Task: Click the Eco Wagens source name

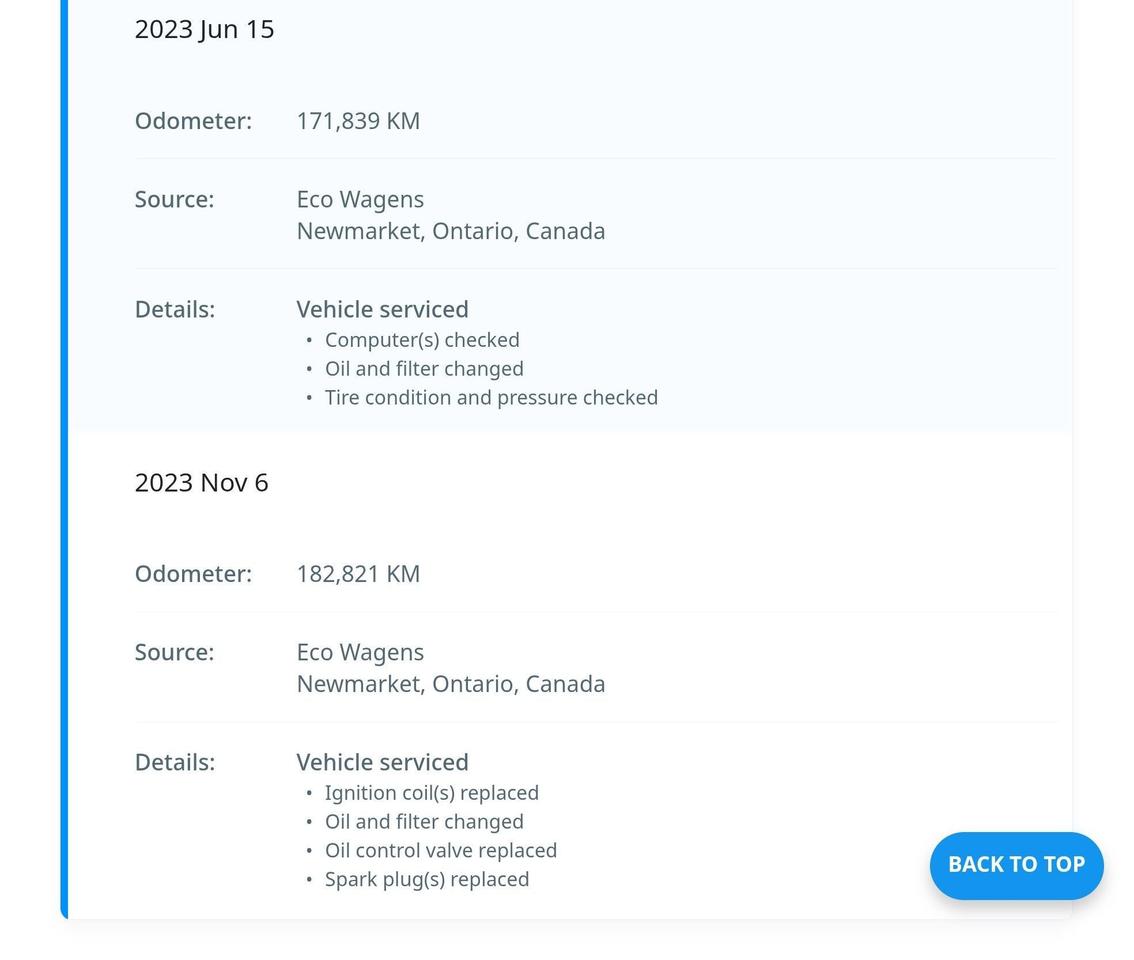Action: click(360, 199)
